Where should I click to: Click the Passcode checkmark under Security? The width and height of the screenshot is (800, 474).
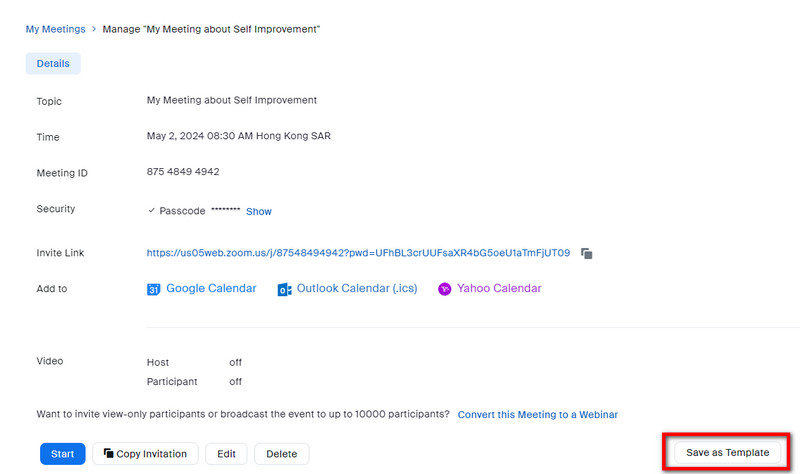coord(152,210)
